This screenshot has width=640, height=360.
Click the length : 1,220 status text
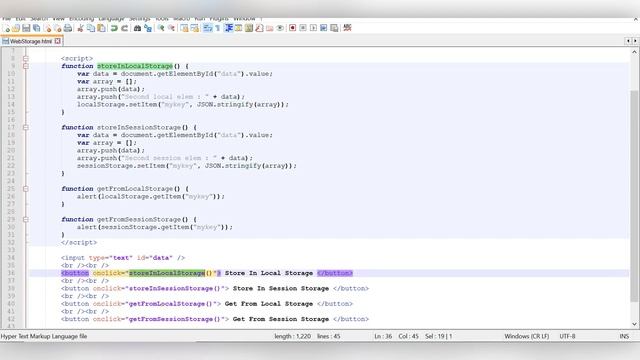tap(292, 336)
